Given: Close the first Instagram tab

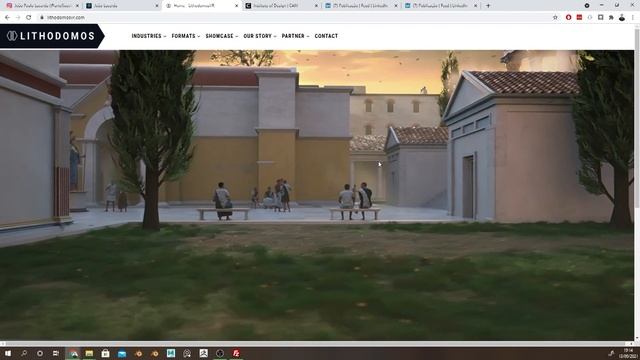Looking at the screenshot, I should pyautogui.click(x=77, y=6).
